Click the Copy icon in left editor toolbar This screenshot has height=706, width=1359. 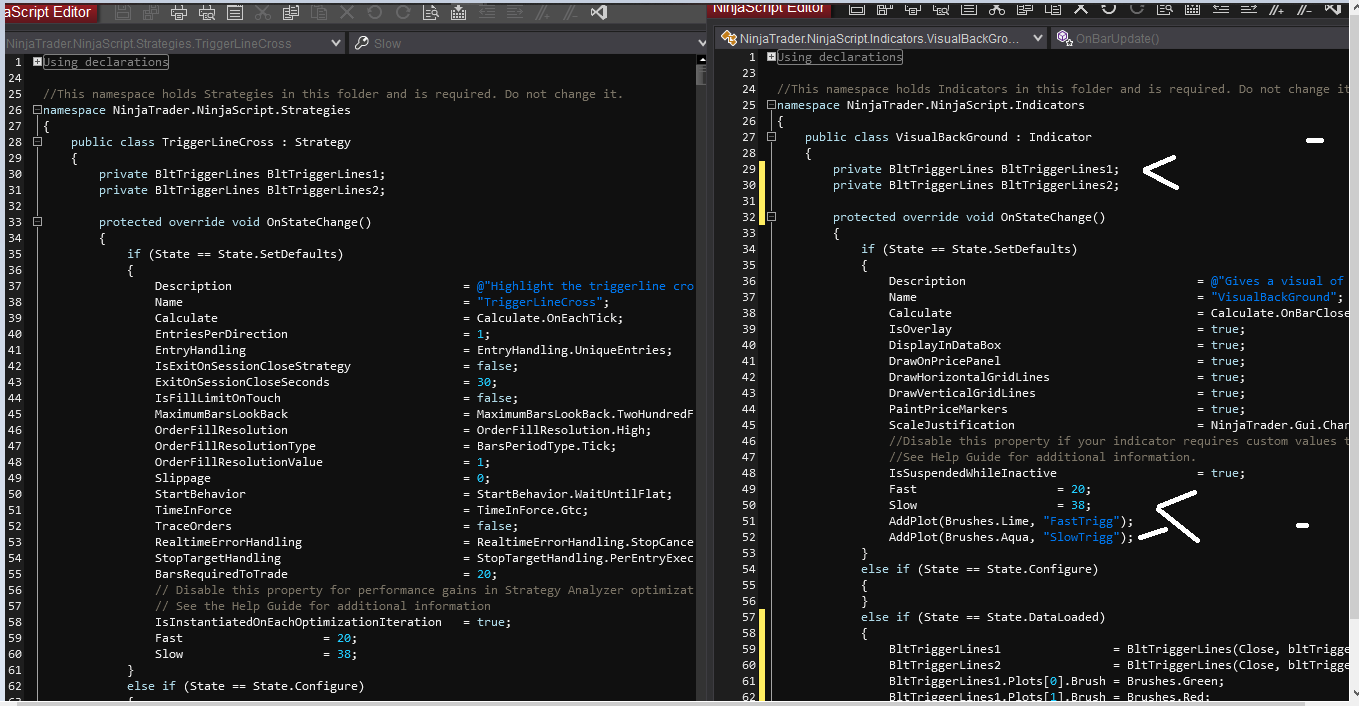(x=291, y=13)
